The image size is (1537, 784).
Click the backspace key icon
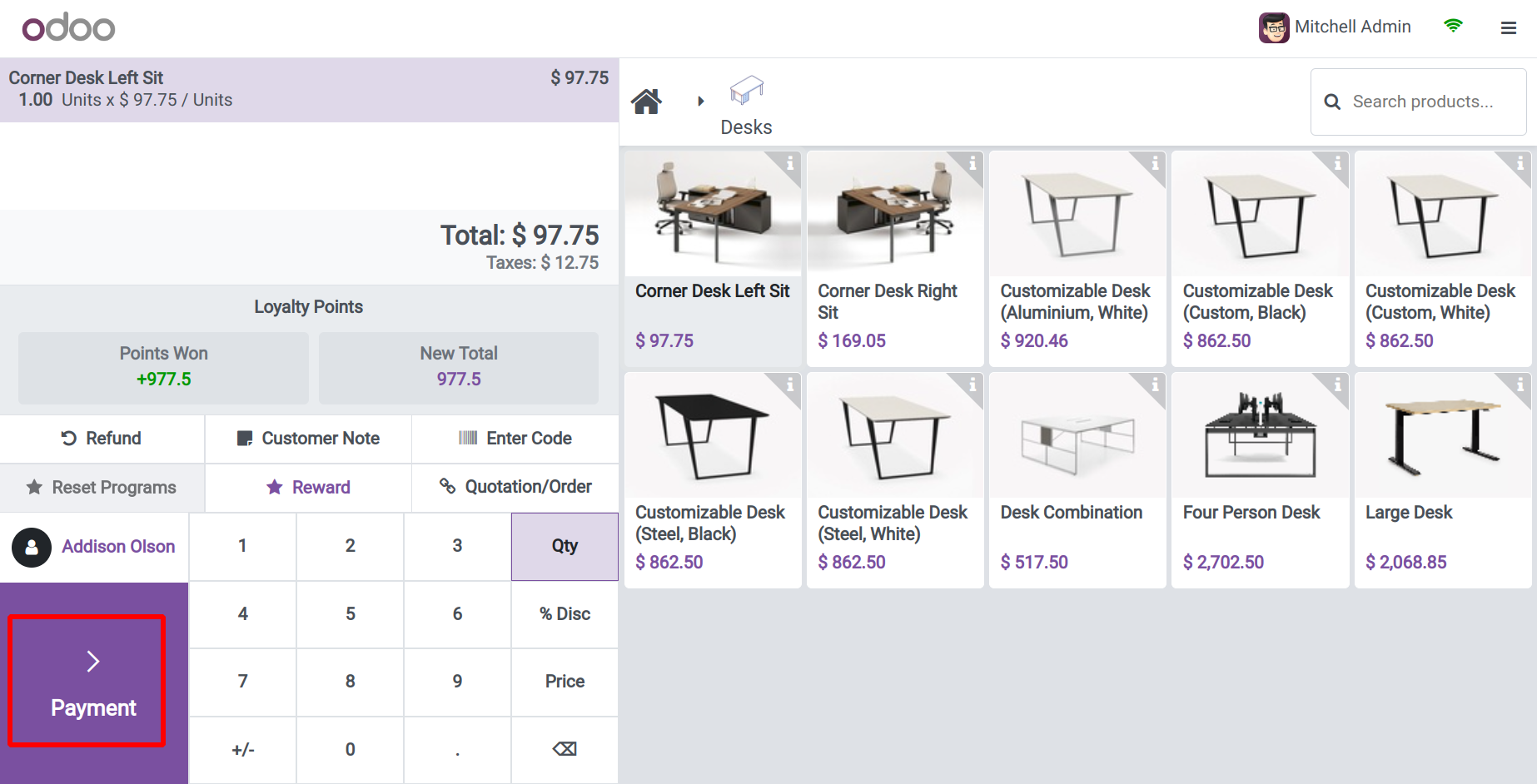click(x=565, y=749)
